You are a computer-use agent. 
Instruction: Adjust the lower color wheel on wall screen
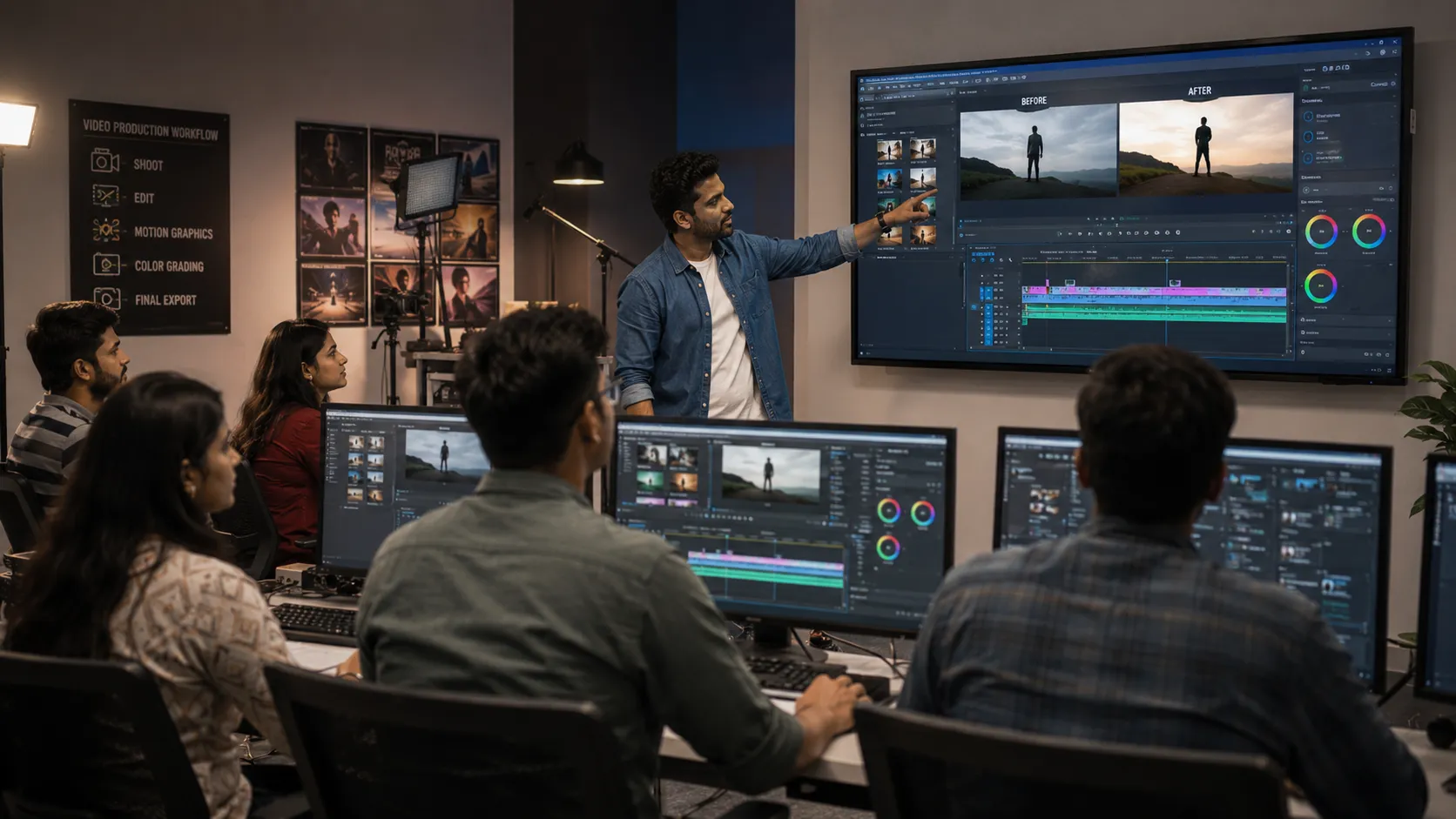(1320, 286)
